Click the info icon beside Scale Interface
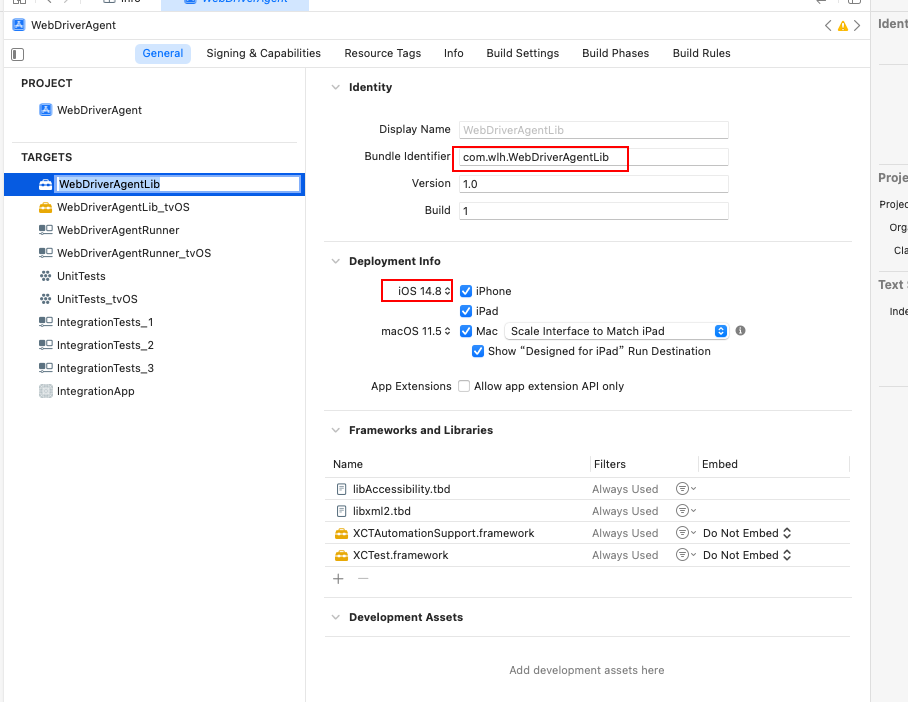908x702 pixels. pos(741,331)
